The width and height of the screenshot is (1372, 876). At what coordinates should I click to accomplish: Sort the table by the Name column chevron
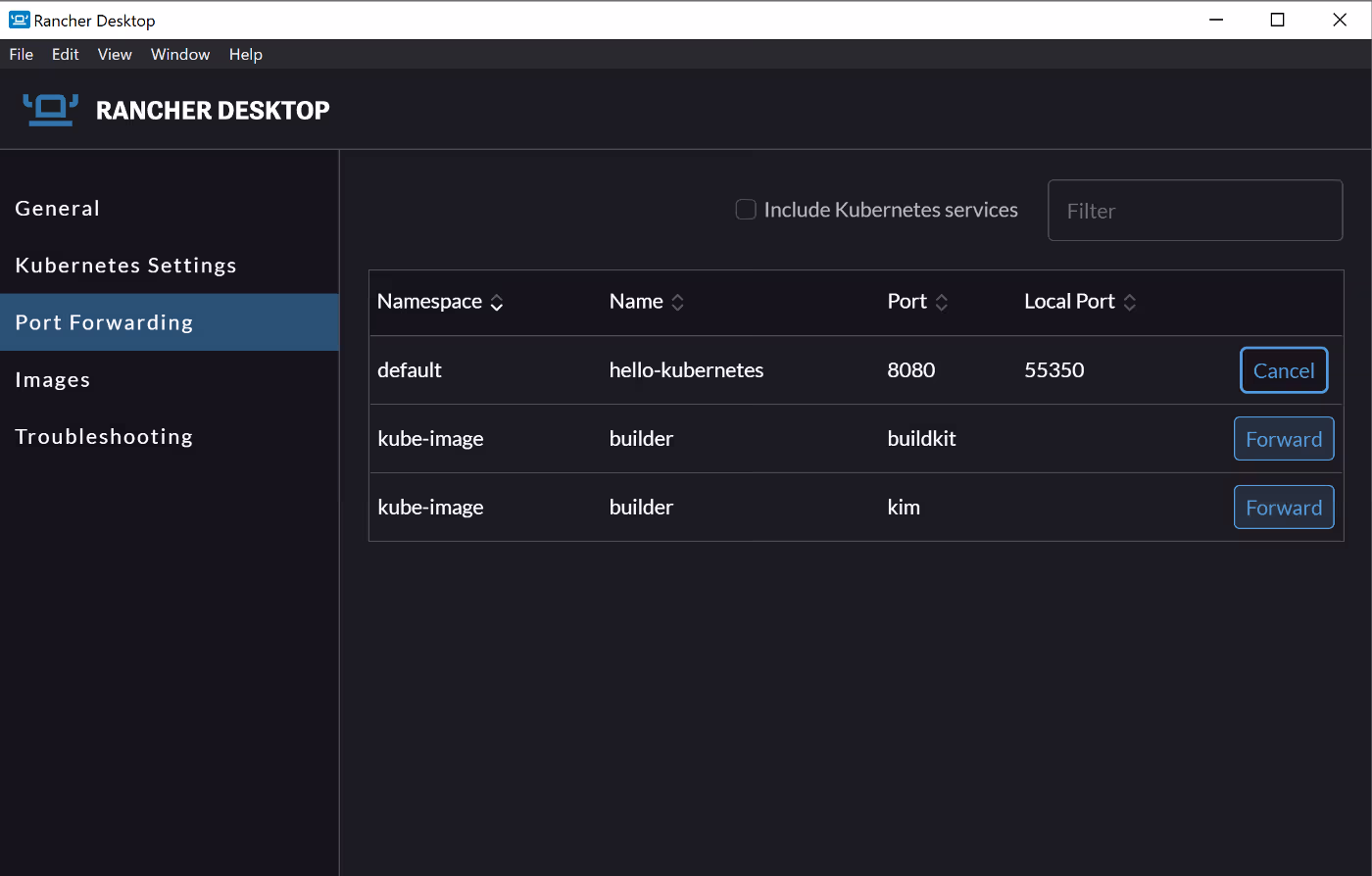[x=677, y=303]
